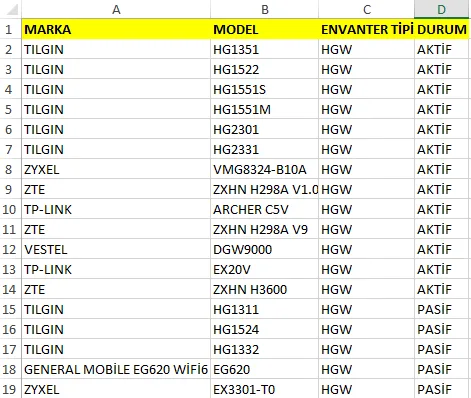
Task: Select the PASİF cell in row 15
Action: tap(441, 309)
